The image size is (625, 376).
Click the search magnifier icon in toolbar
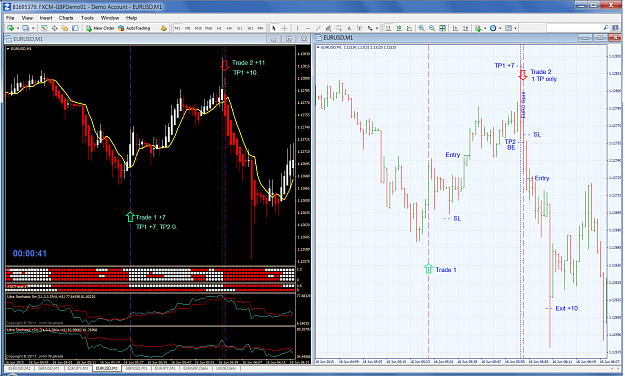(x=606, y=28)
